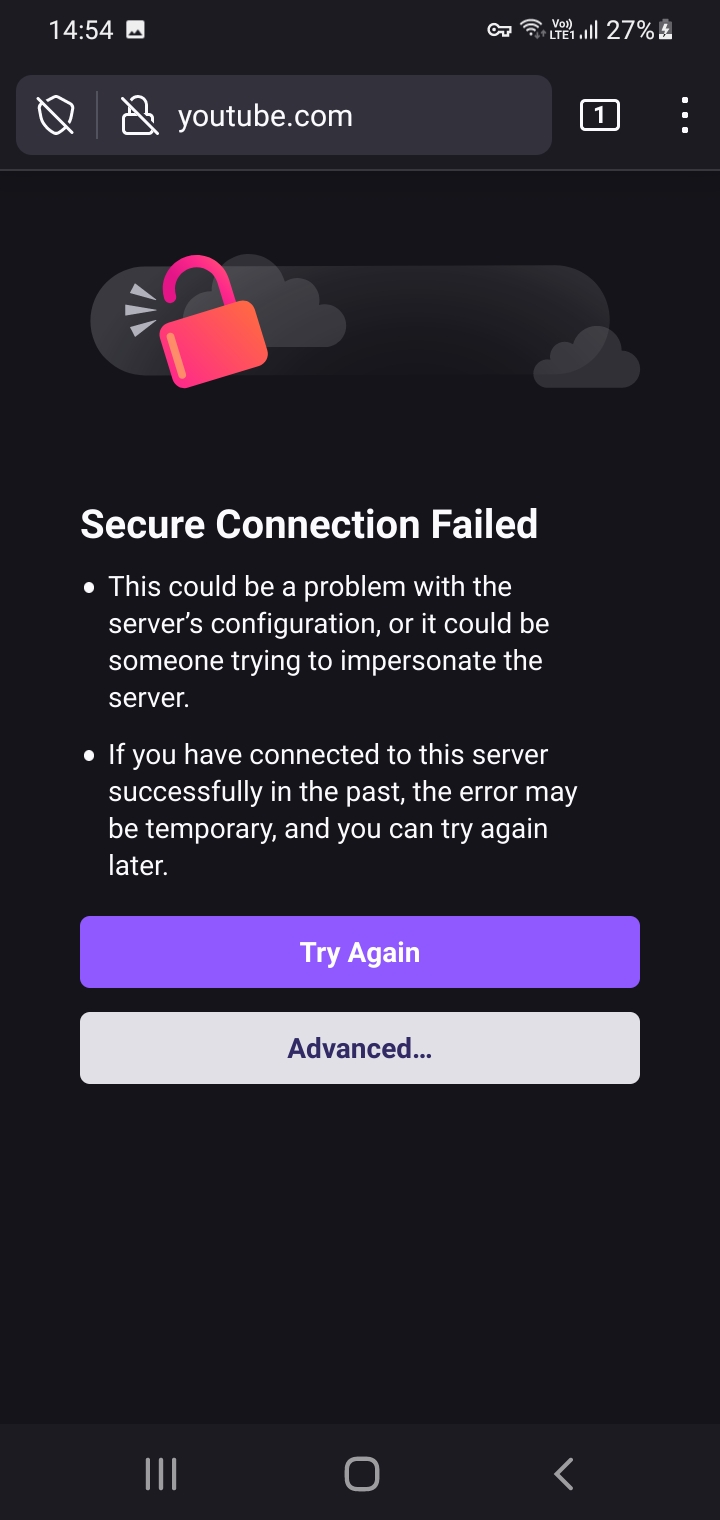
Task: Tap the Secure Connection Failed heading
Action: [x=309, y=524]
